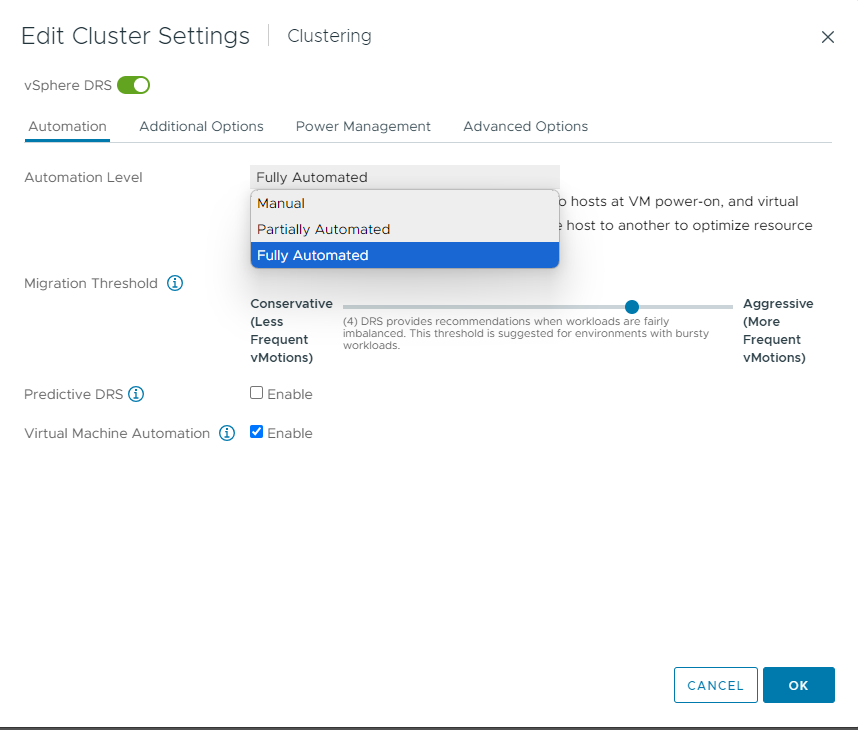
Task: Open the Automation Level dropdown
Action: click(x=405, y=177)
